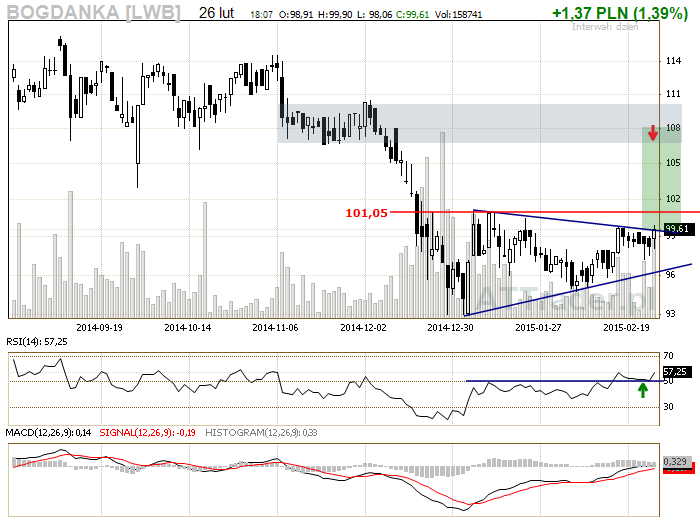Click the 2014-12-30 date axis label
The height and width of the screenshot is (522, 700).
[x=450, y=328]
